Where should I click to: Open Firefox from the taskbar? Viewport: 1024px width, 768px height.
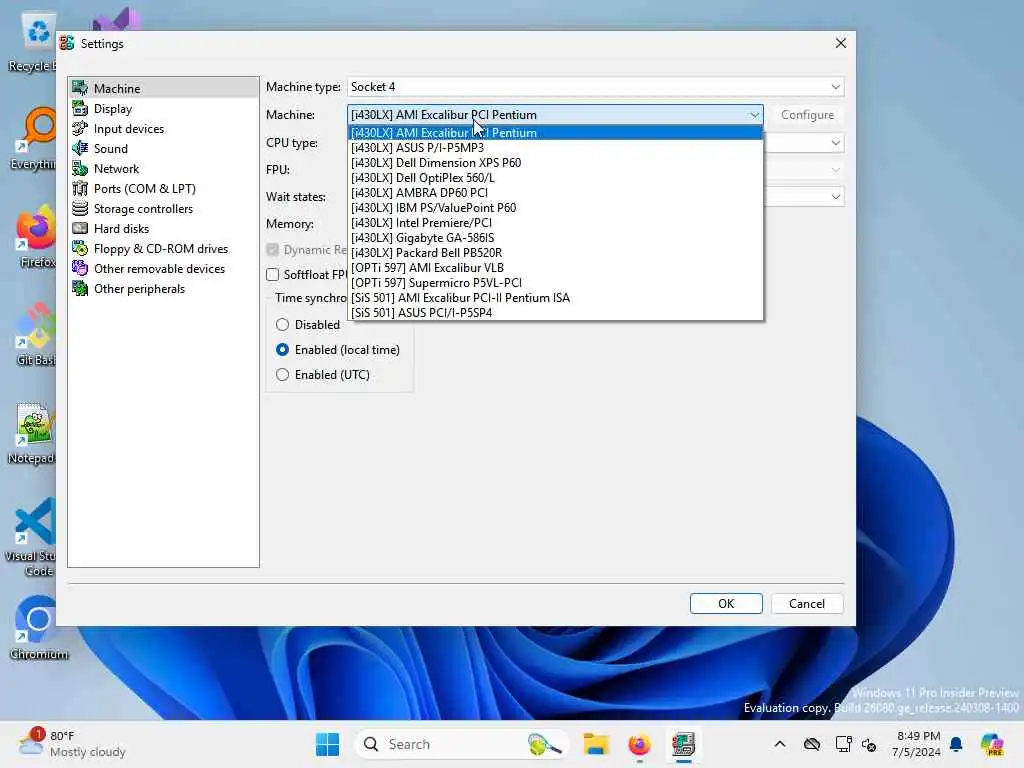pyautogui.click(x=639, y=744)
